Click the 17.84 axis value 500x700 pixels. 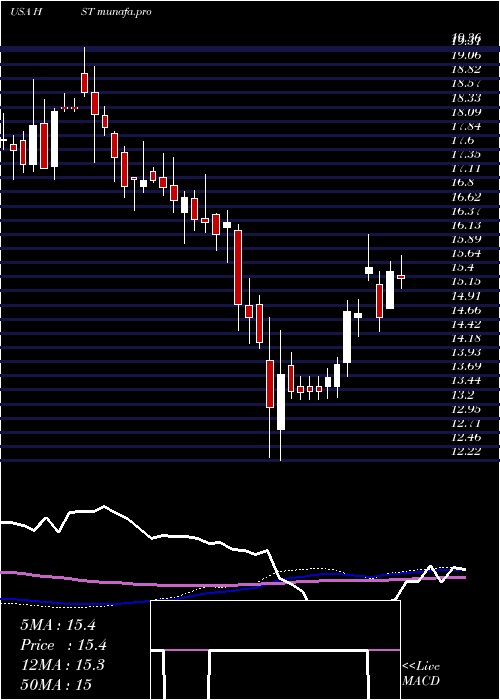(466, 126)
